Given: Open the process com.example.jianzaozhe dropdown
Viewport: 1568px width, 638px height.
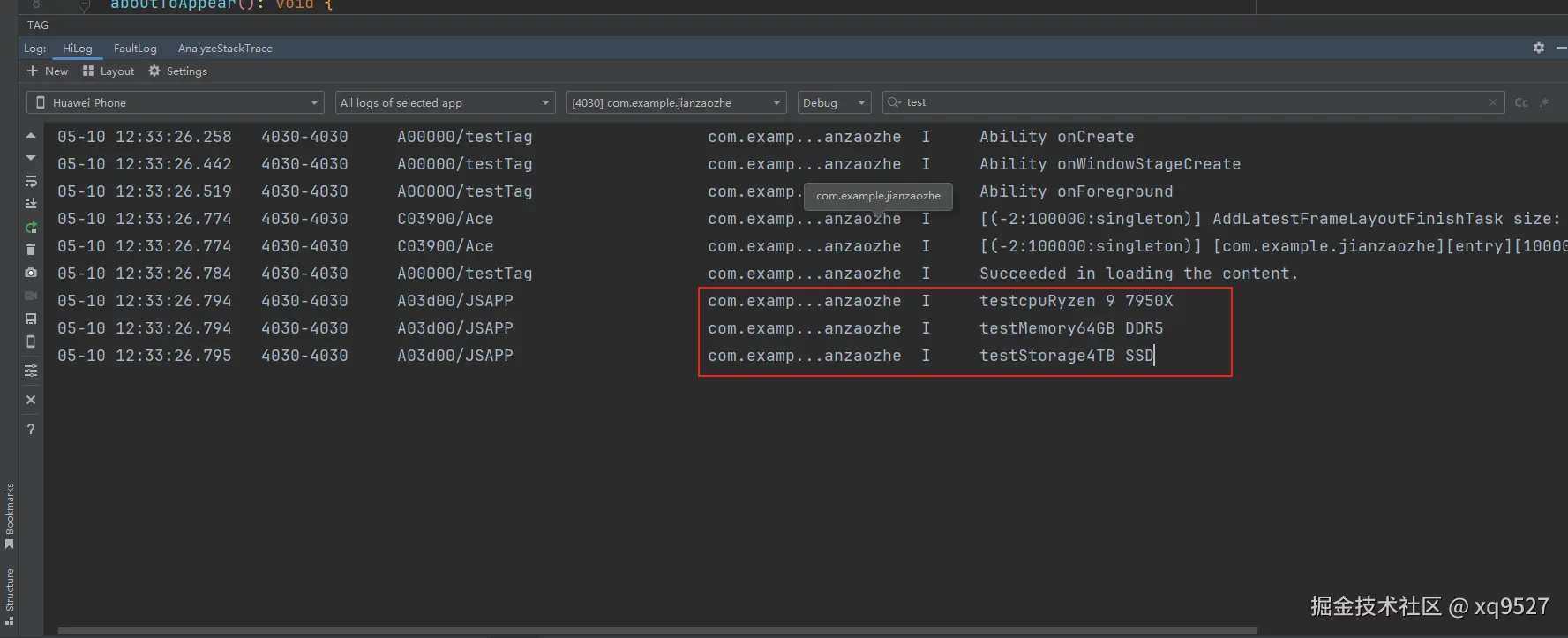Looking at the screenshot, I should tap(677, 102).
